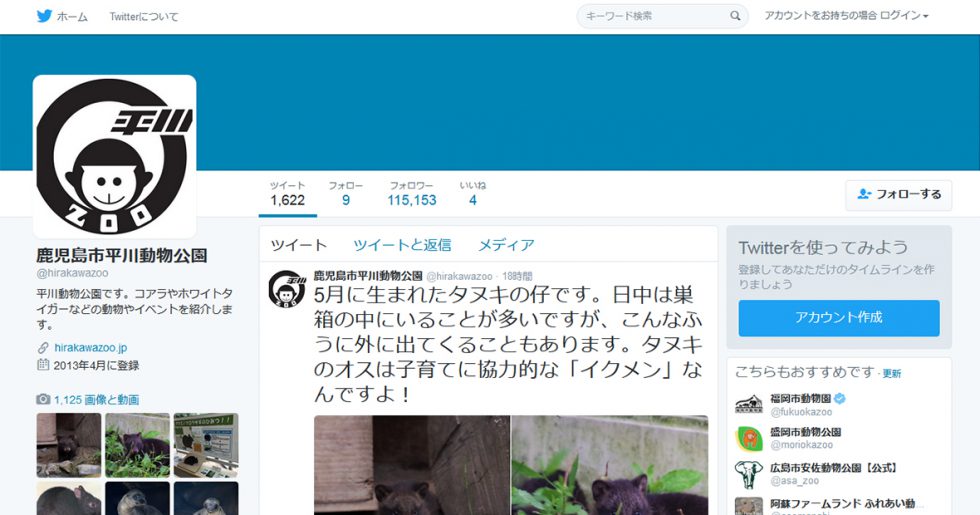Screen dimensions: 980x515
Task: Open the 1,125 画像と動画 link
Action: [96, 399]
